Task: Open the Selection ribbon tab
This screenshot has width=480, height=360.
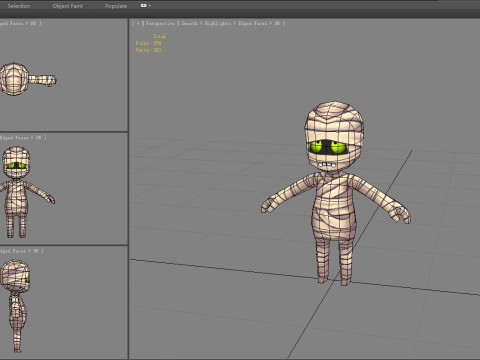Action: point(19,6)
